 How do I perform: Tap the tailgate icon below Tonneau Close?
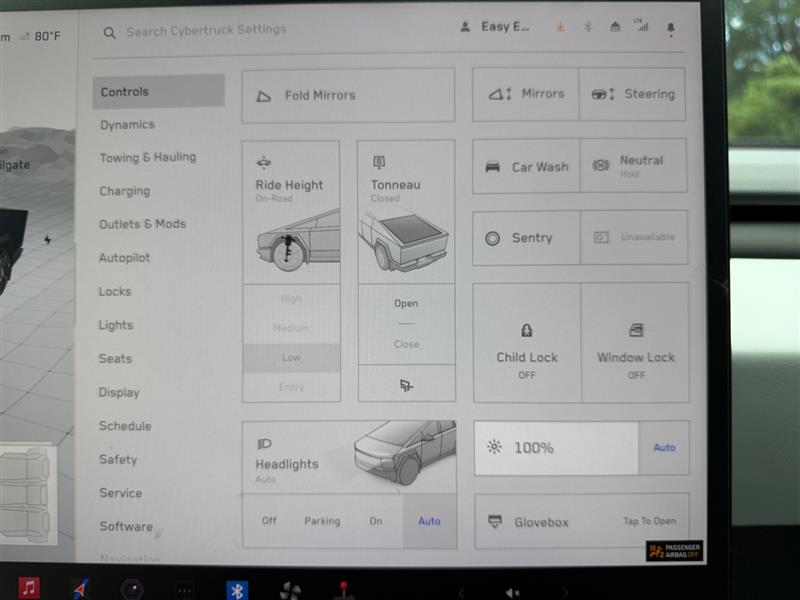[x=407, y=384]
